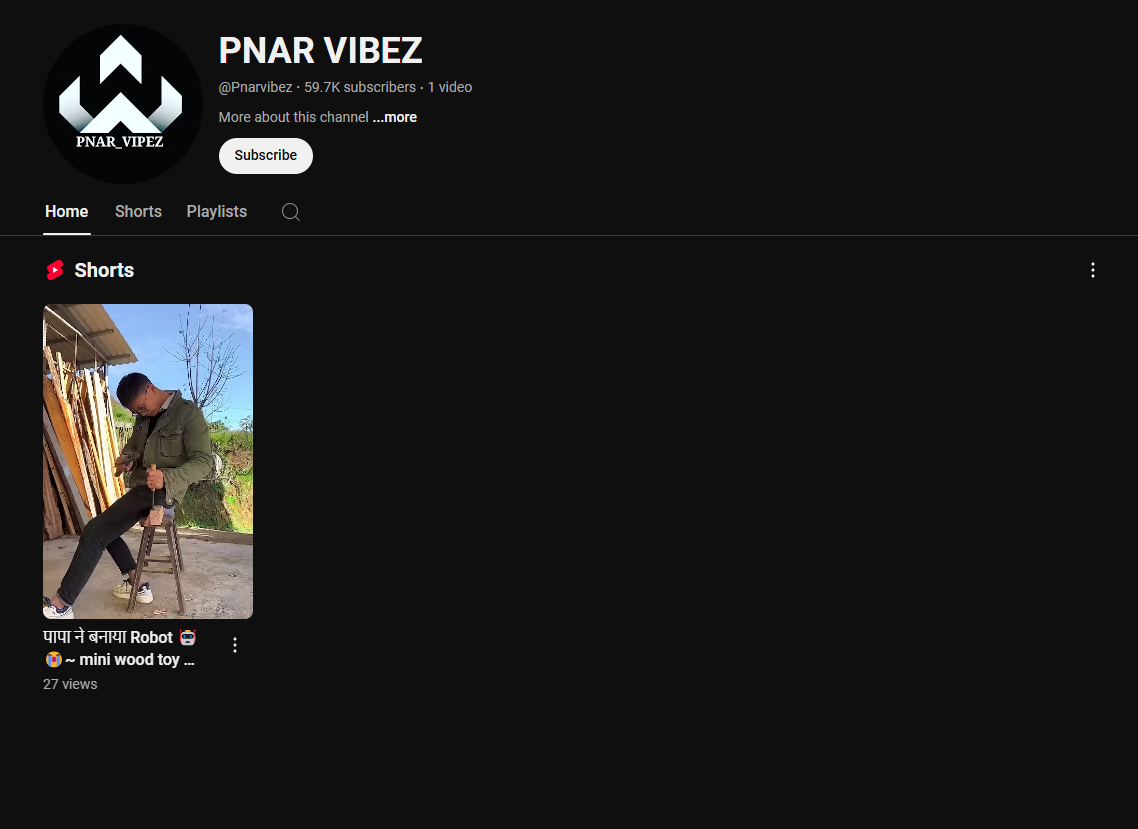Click the Shorts section heading

pos(105,270)
